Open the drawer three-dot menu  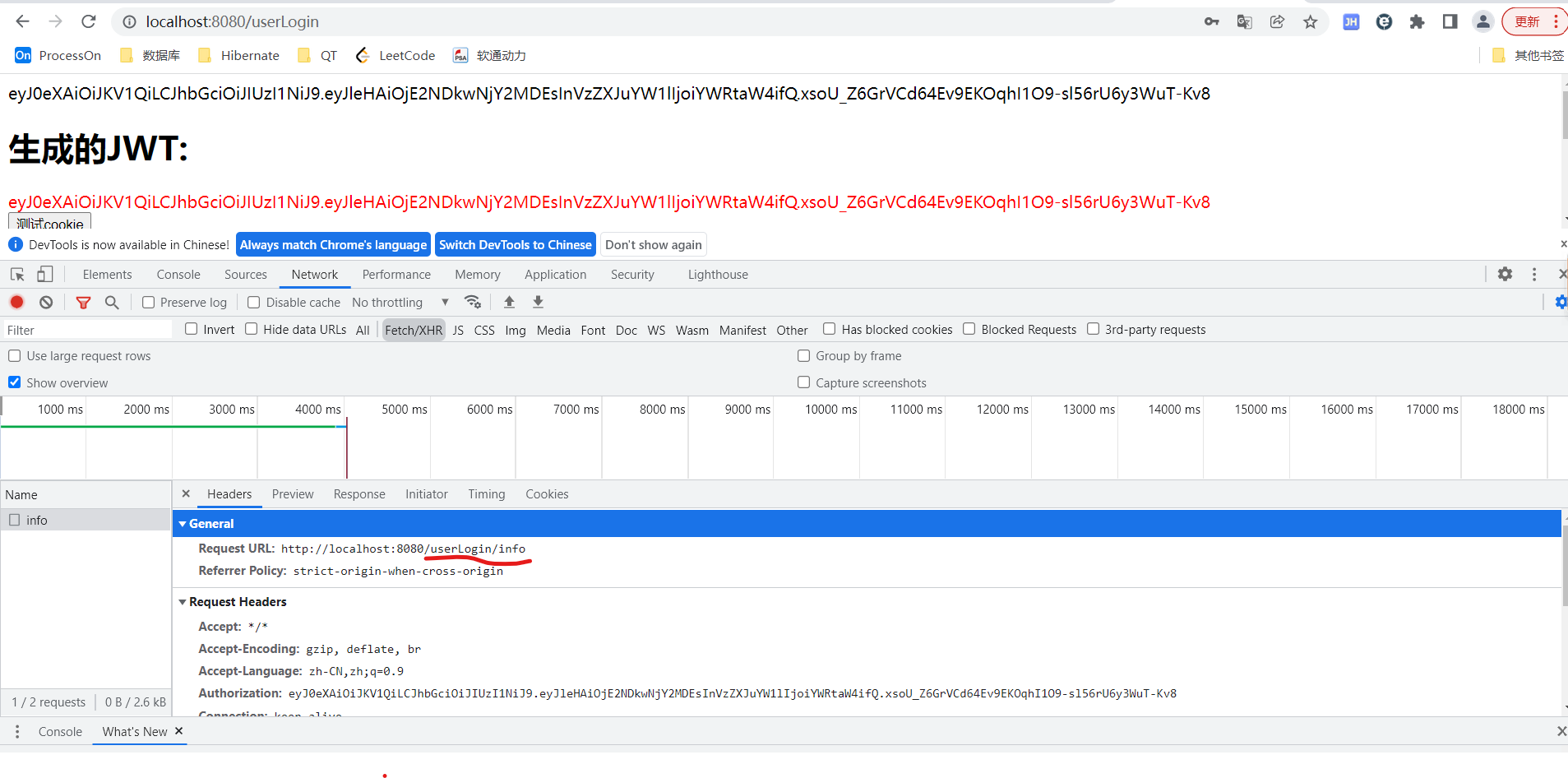[x=17, y=731]
